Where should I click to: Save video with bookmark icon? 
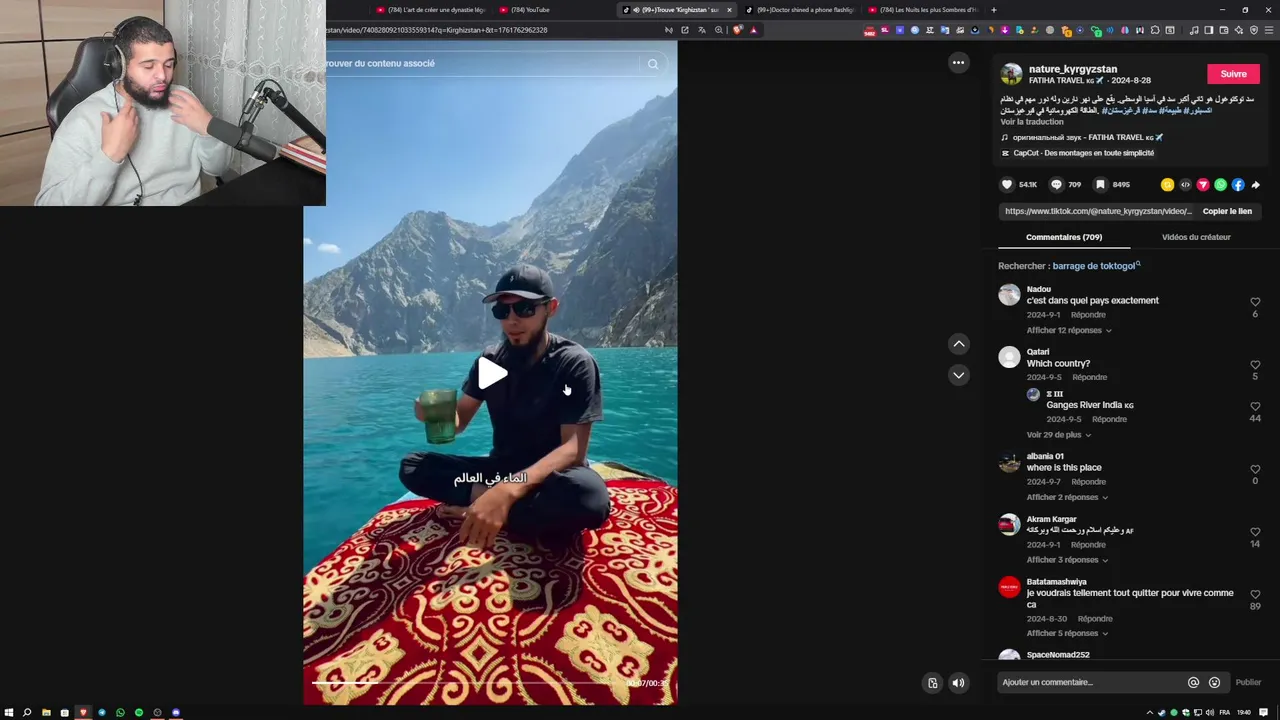(1100, 184)
